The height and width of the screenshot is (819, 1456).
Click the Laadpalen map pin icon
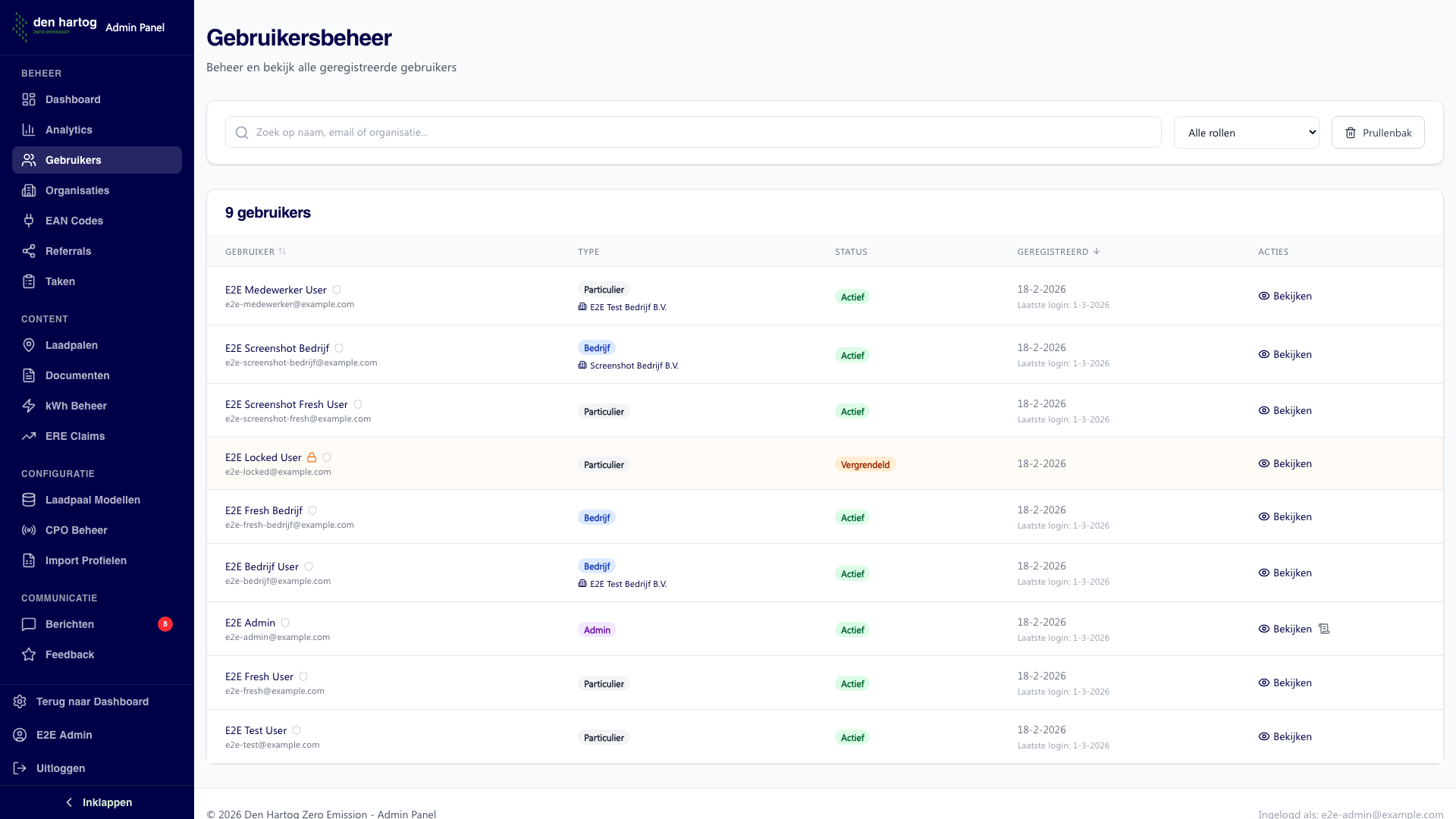click(29, 345)
